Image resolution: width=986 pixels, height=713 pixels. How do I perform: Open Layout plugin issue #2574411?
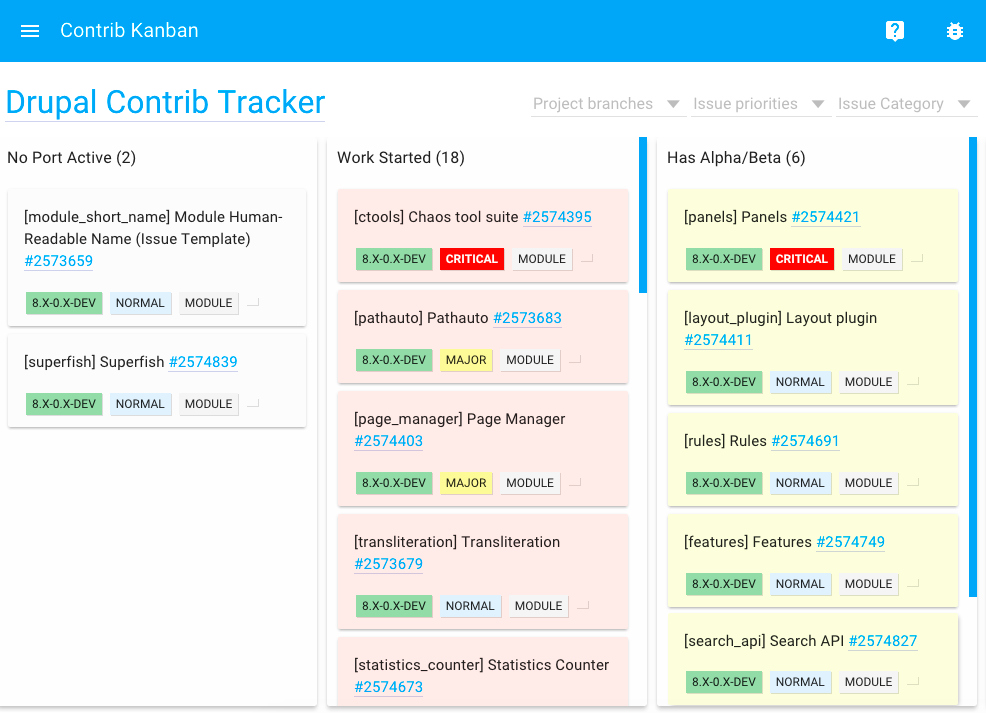[x=718, y=340]
